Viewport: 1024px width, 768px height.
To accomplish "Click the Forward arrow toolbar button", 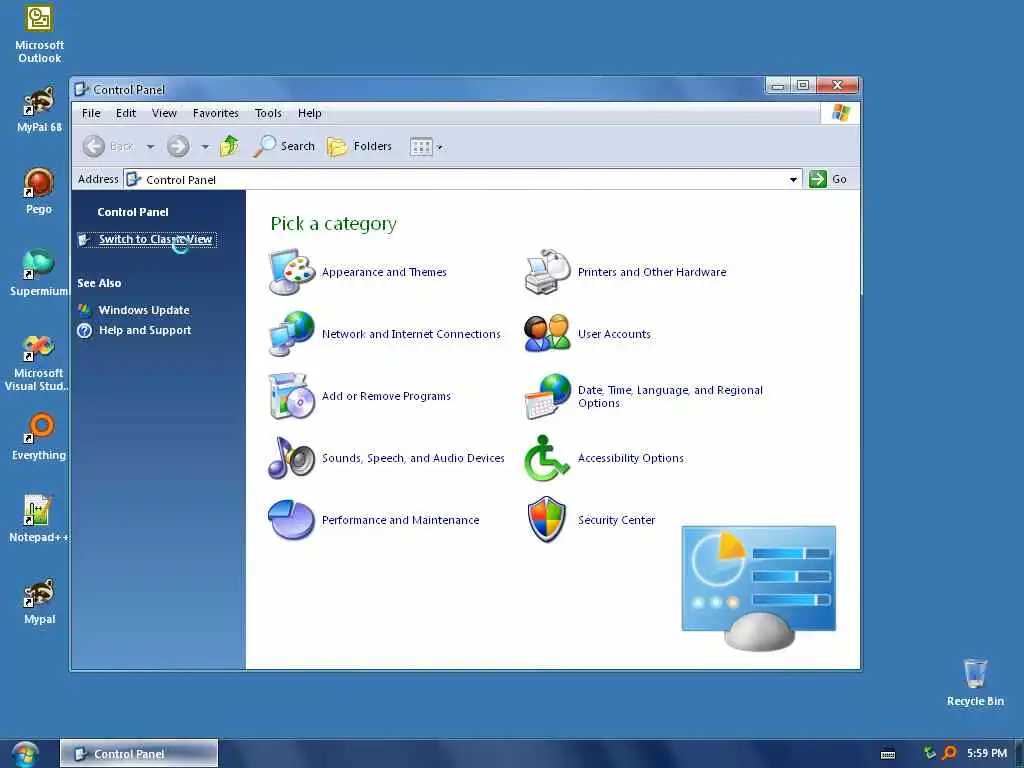I will [178, 146].
